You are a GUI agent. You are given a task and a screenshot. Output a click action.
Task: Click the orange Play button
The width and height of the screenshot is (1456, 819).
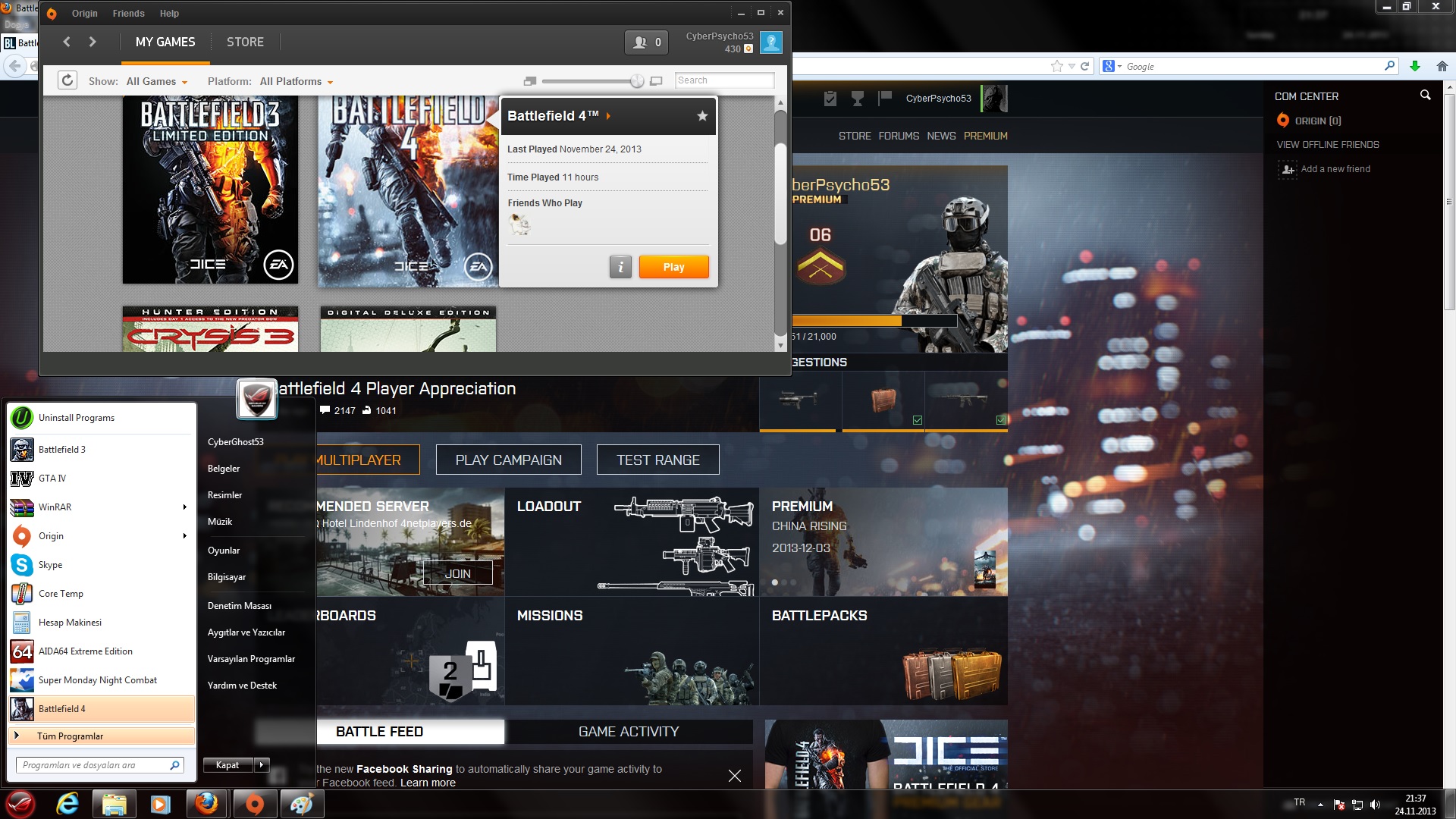pos(673,267)
